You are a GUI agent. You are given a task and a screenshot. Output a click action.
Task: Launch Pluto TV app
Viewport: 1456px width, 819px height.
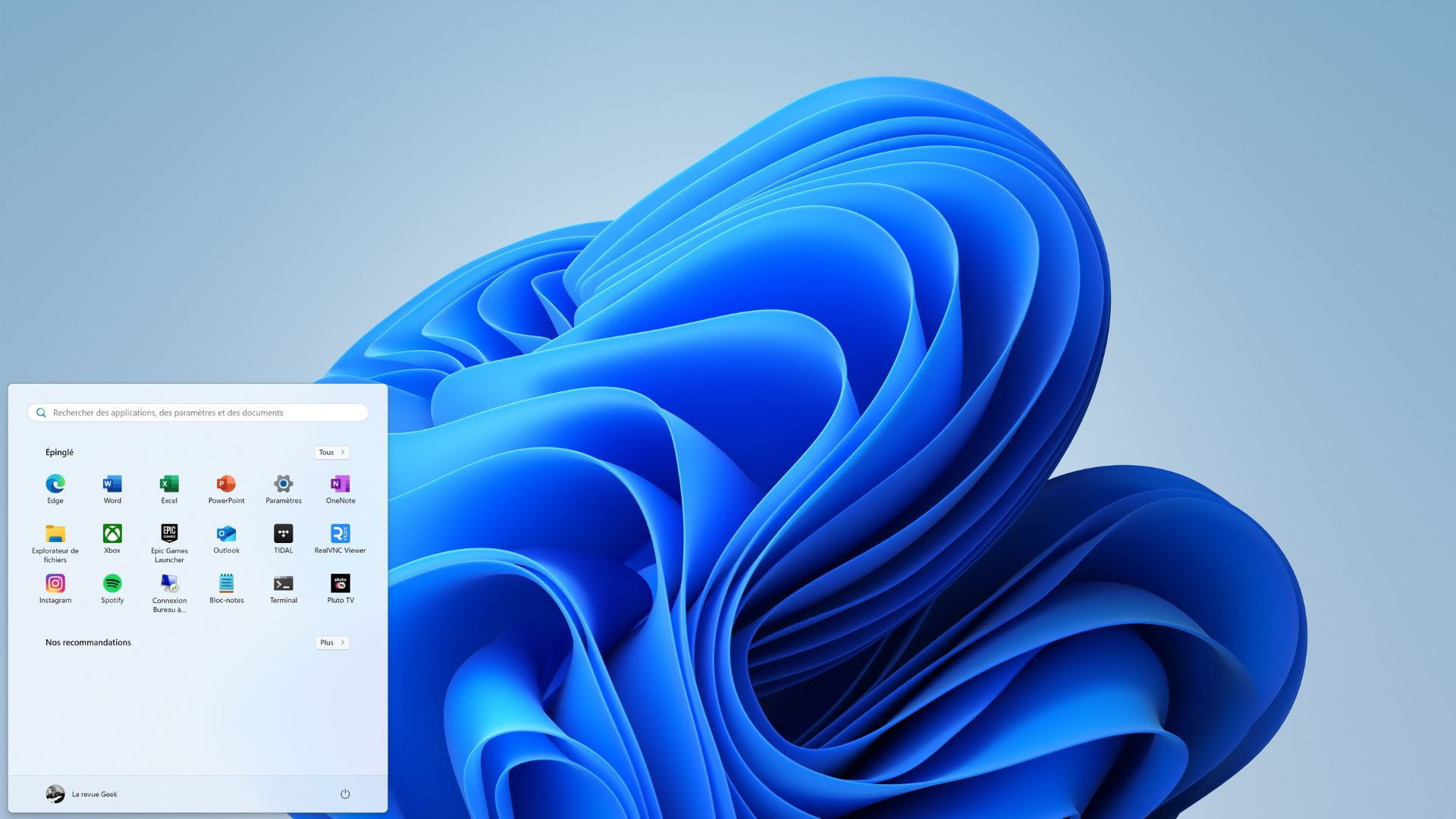click(x=340, y=584)
